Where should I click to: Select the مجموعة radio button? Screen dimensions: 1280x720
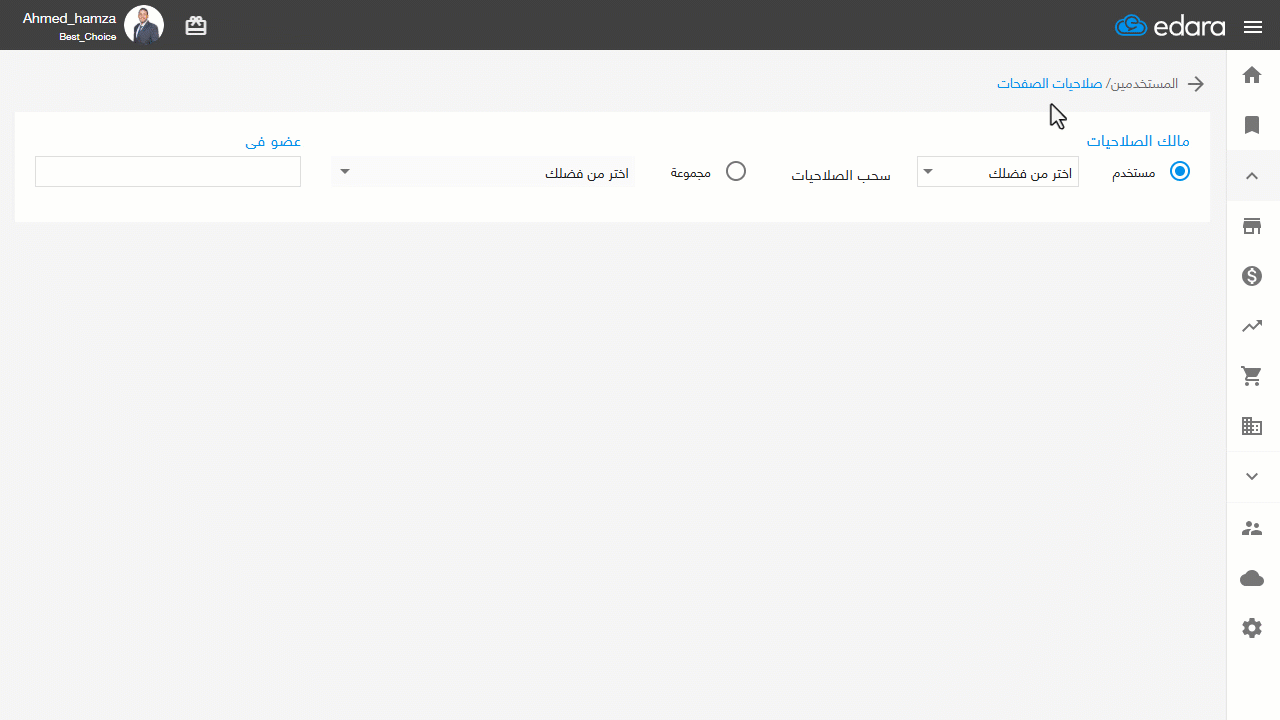[x=736, y=171]
